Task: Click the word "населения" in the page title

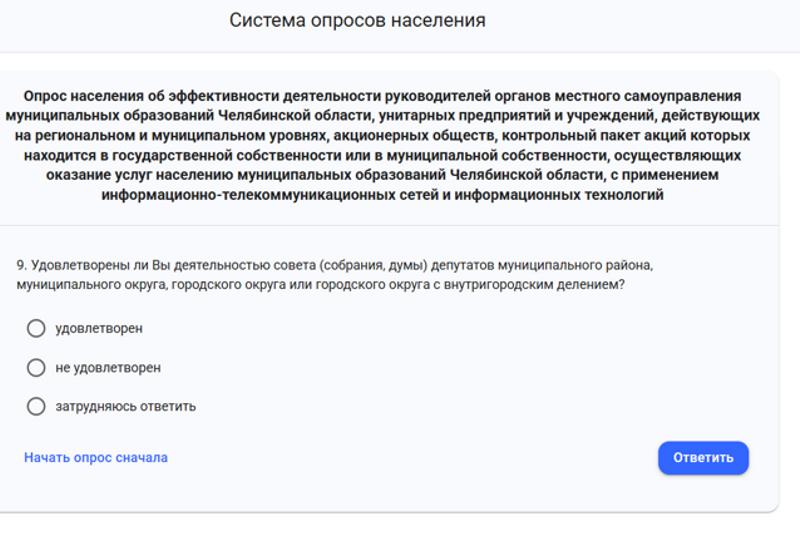Action: point(441,20)
